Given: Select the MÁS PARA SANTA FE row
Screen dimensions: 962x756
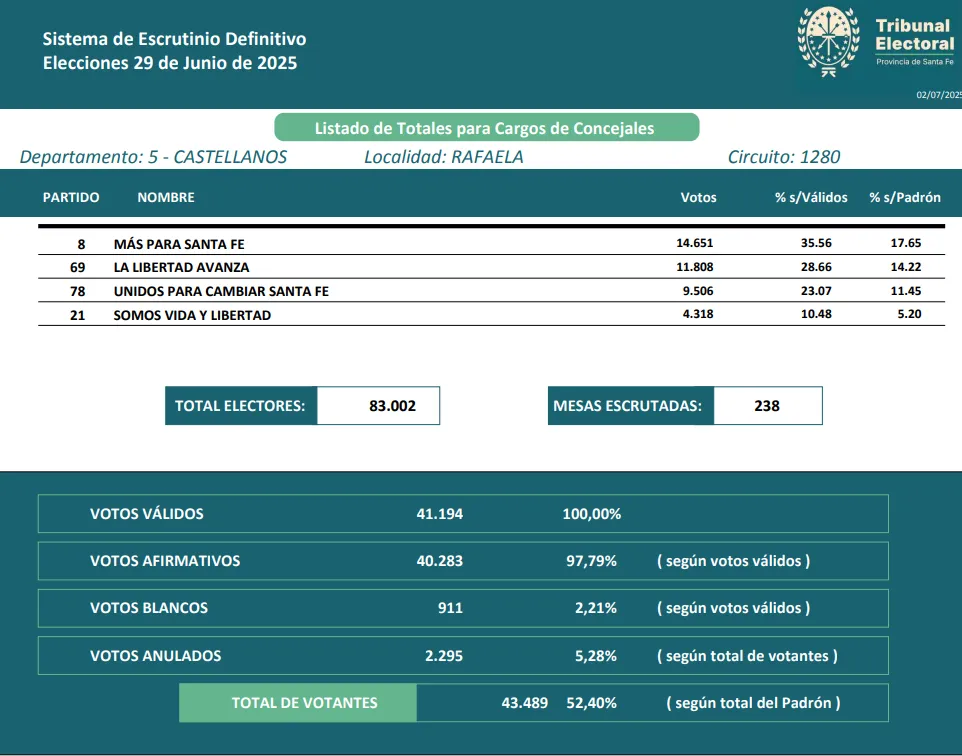Looking at the screenshot, I should click(491, 243).
